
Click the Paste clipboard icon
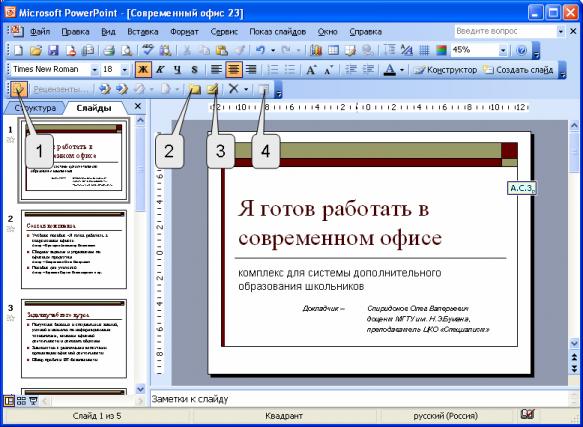coord(222,50)
